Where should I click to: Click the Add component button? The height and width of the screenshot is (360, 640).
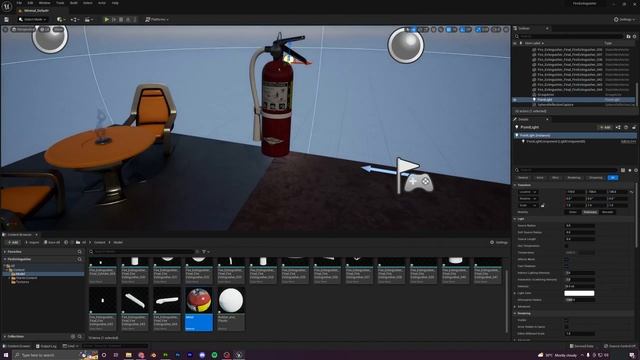605,127
